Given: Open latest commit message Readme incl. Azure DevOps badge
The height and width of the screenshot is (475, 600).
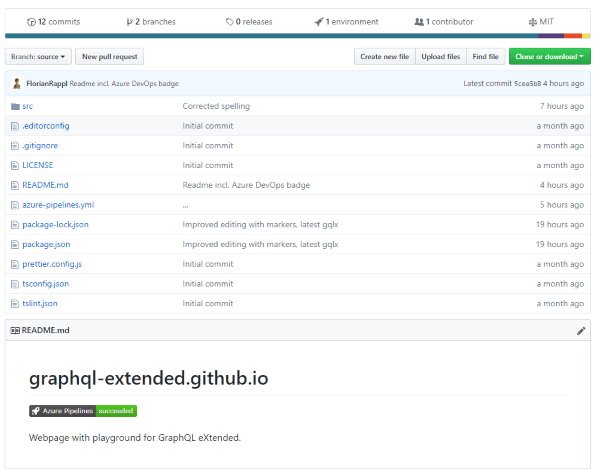Looking at the screenshot, I should tap(124, 83).
